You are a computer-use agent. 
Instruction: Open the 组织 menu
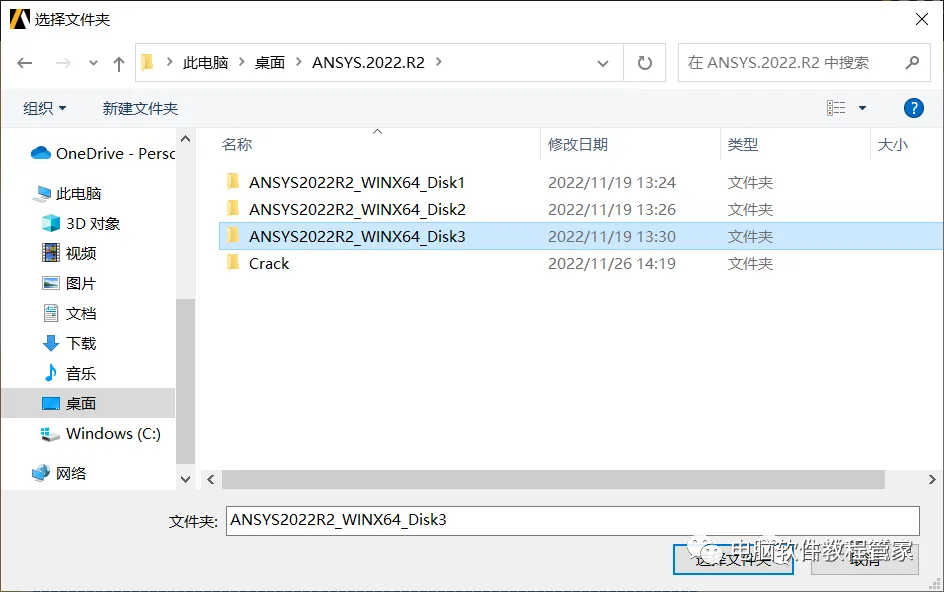point(45,108)
